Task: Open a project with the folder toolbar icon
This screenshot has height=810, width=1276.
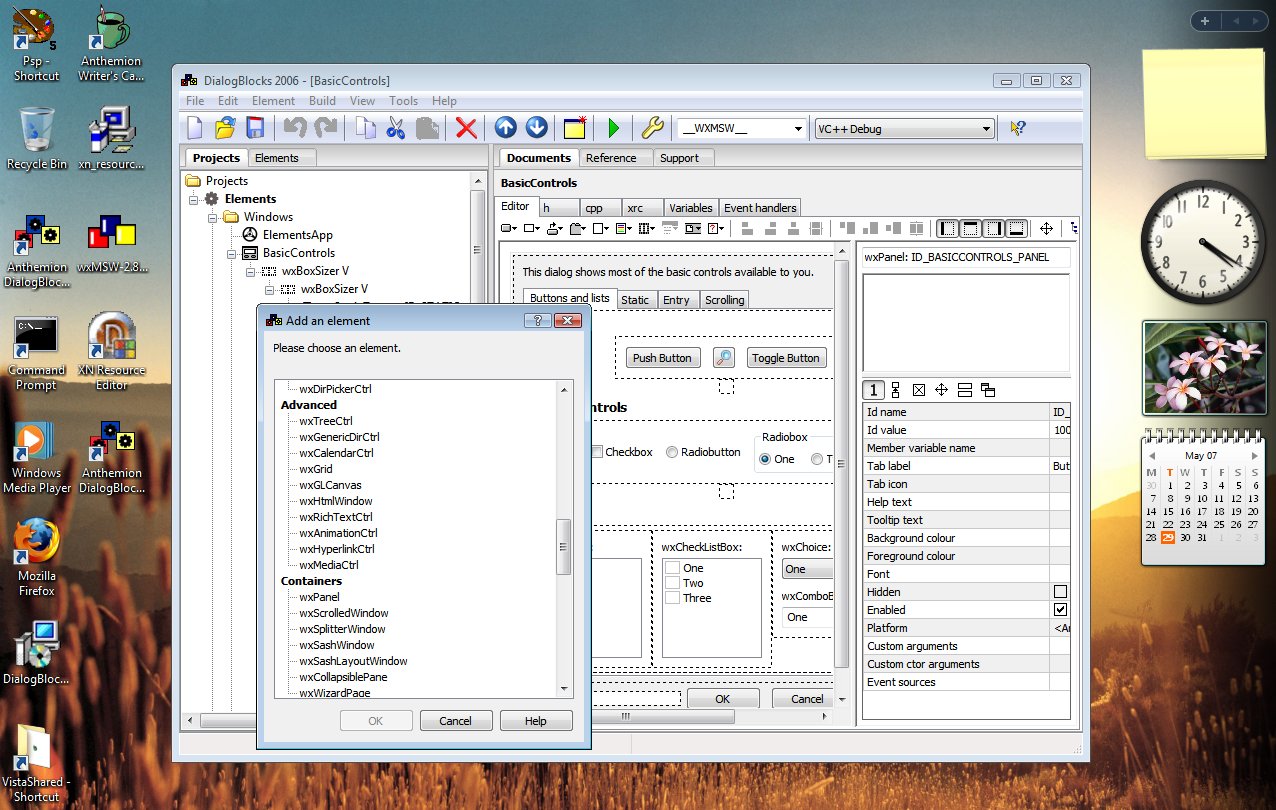Action: (223, 128)
